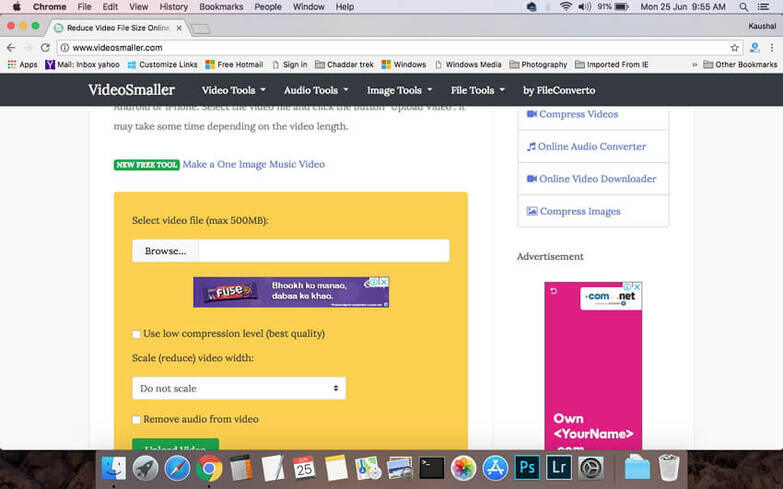
Task: Expand the File Tools menu
Action: pyautogui.click(x=478, y=90)
